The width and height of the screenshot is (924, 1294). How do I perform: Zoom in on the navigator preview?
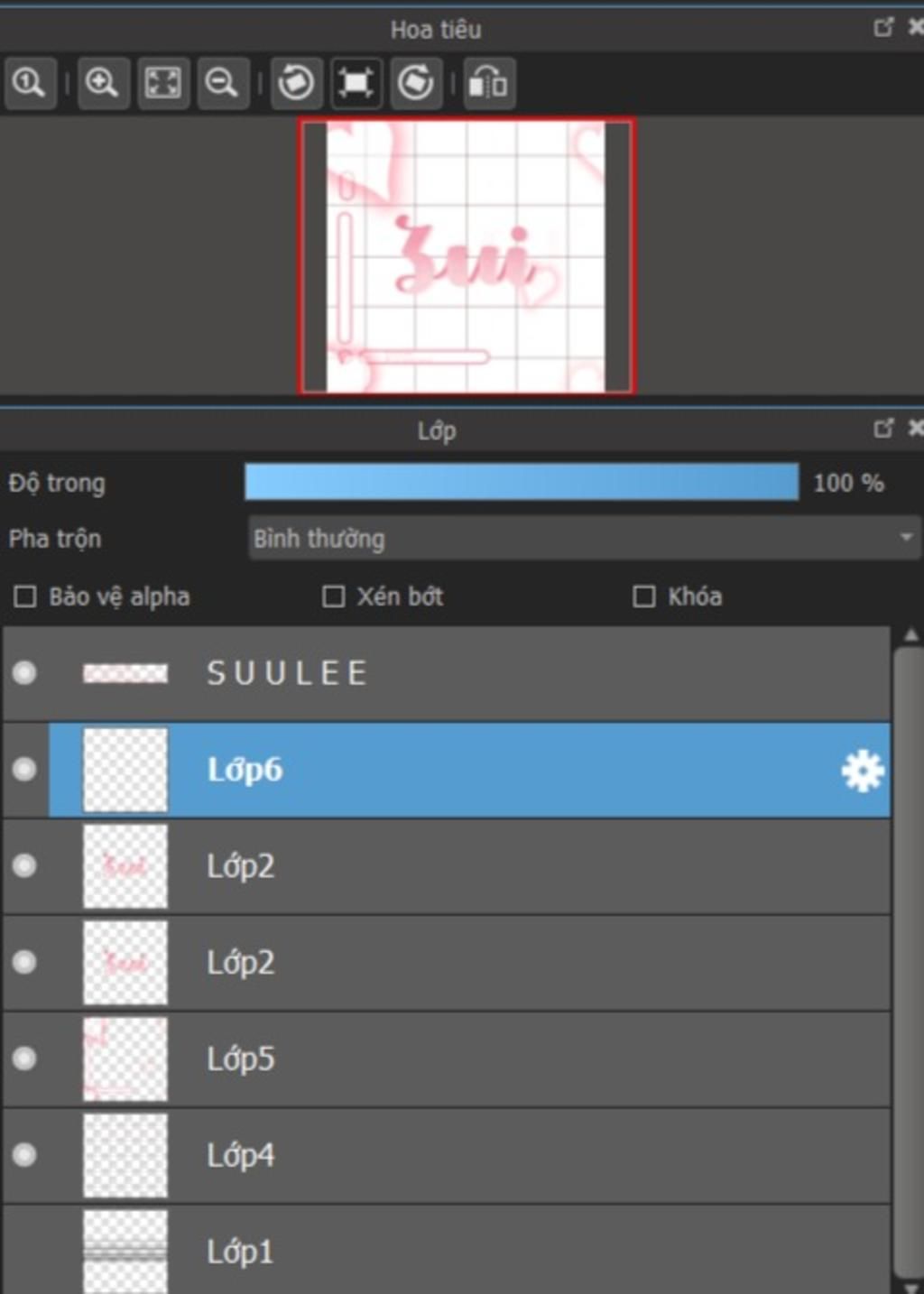point(103,83)
